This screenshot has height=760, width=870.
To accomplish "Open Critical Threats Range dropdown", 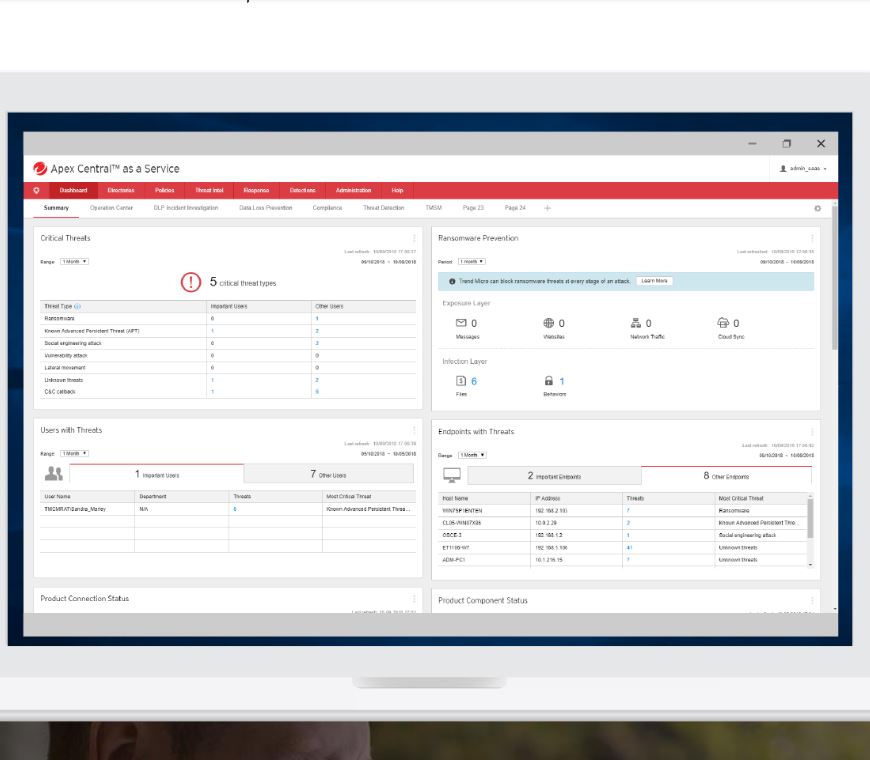I will click(x=74, y=261).
